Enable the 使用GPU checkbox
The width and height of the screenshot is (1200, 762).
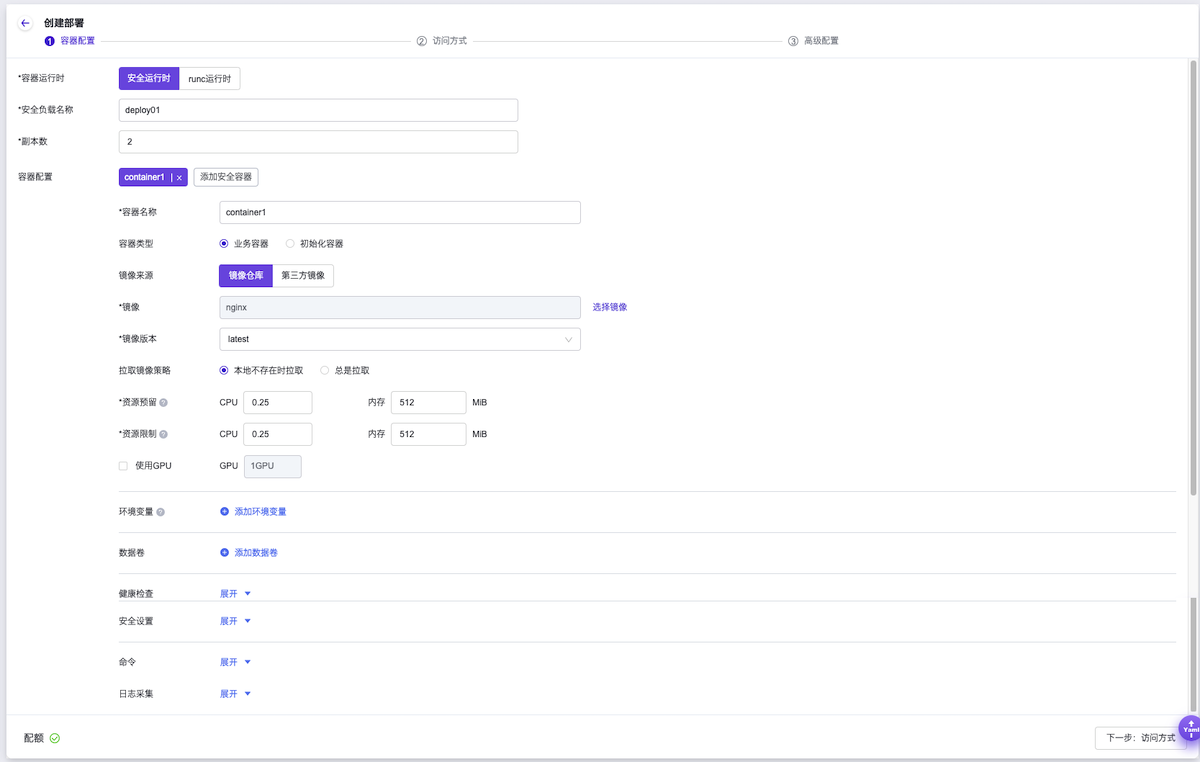(123, 466)
